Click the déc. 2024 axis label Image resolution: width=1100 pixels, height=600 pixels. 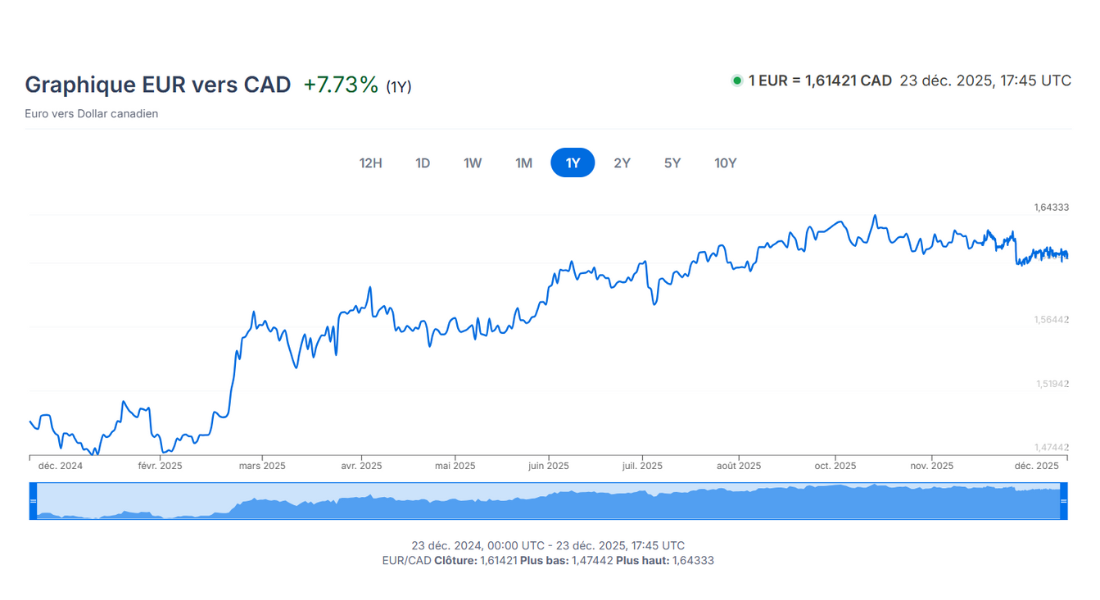click(x=60, y=466)
